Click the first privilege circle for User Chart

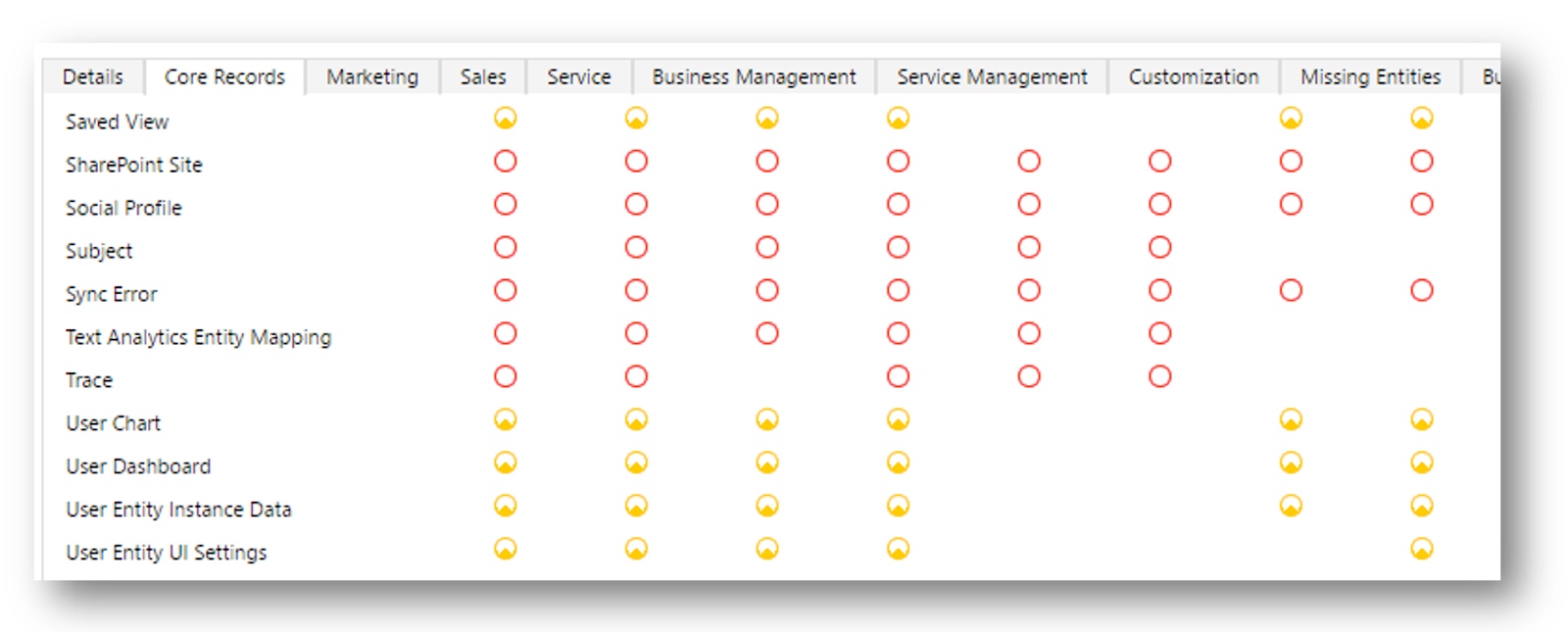coord(505,420)
